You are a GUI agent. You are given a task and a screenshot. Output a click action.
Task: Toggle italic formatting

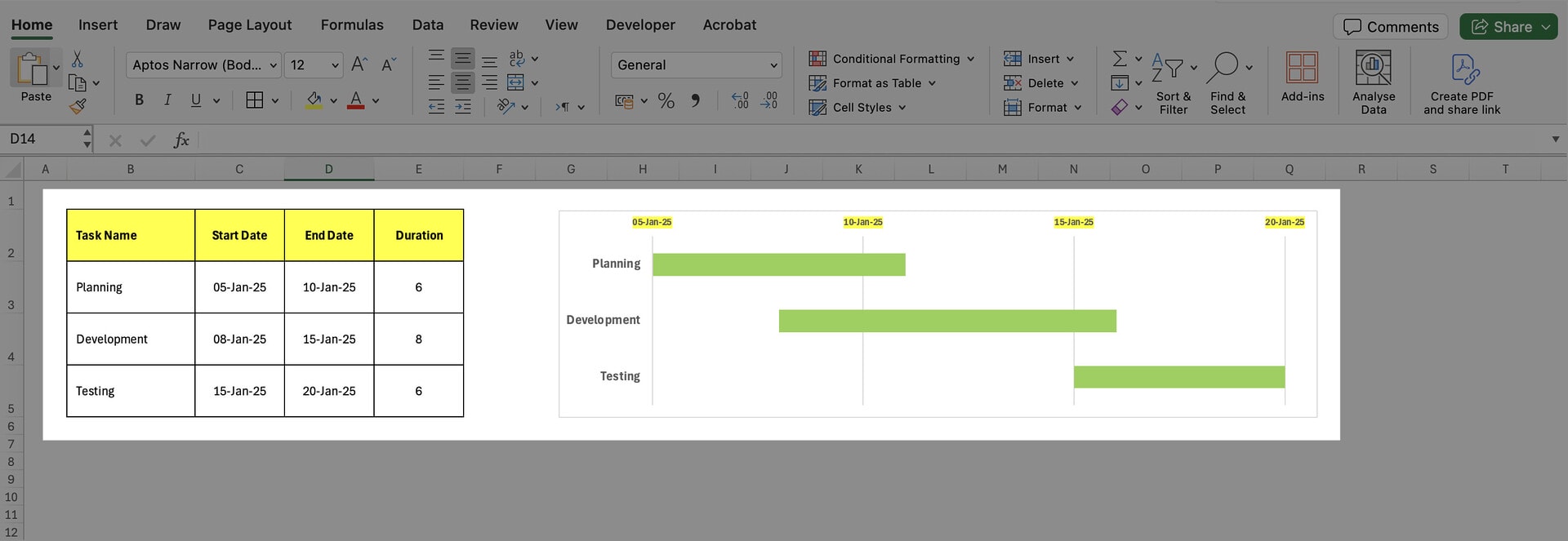coord(167,100)
